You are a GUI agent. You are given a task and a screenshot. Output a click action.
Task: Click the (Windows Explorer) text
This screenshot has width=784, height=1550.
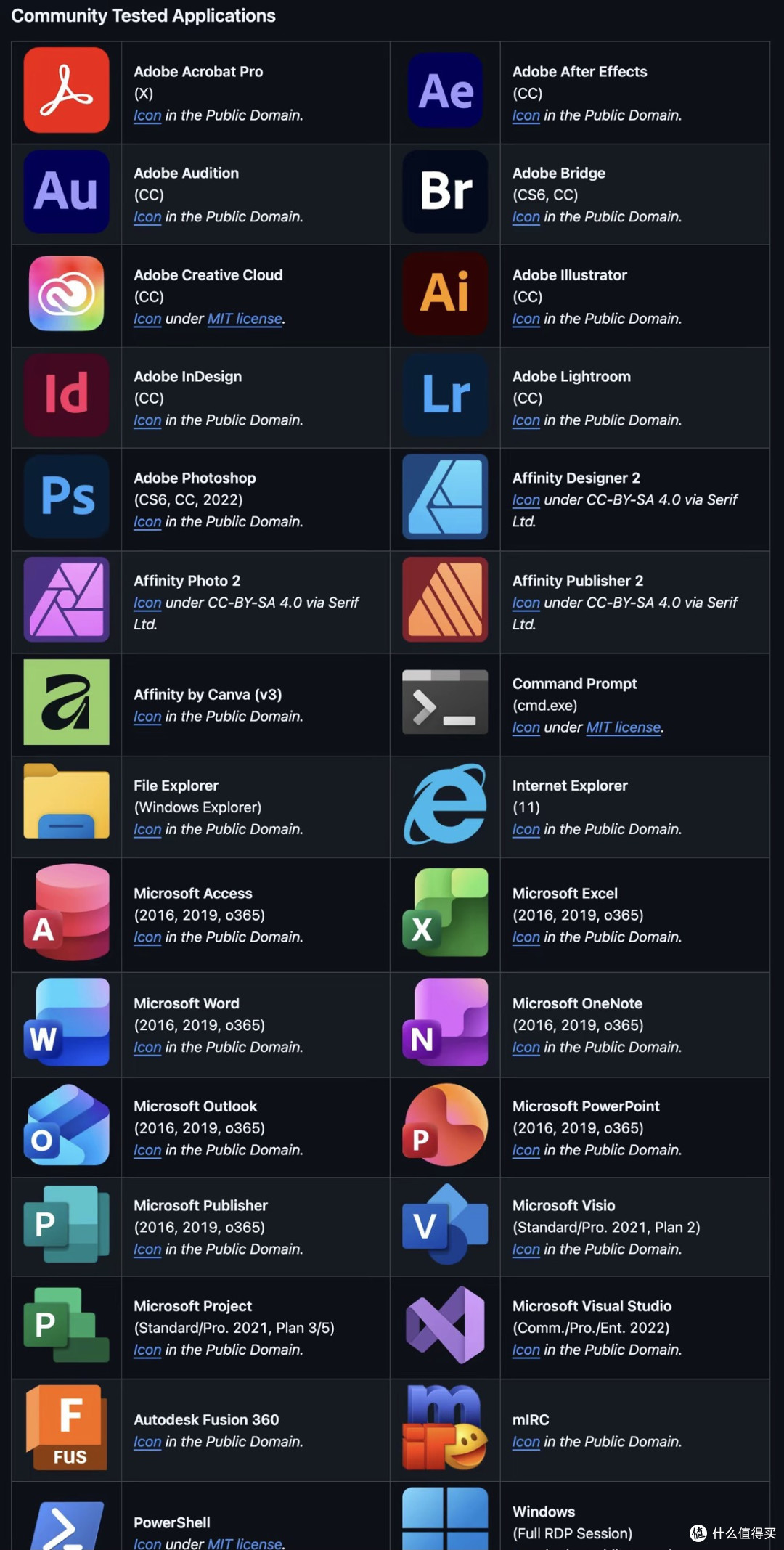197,807
